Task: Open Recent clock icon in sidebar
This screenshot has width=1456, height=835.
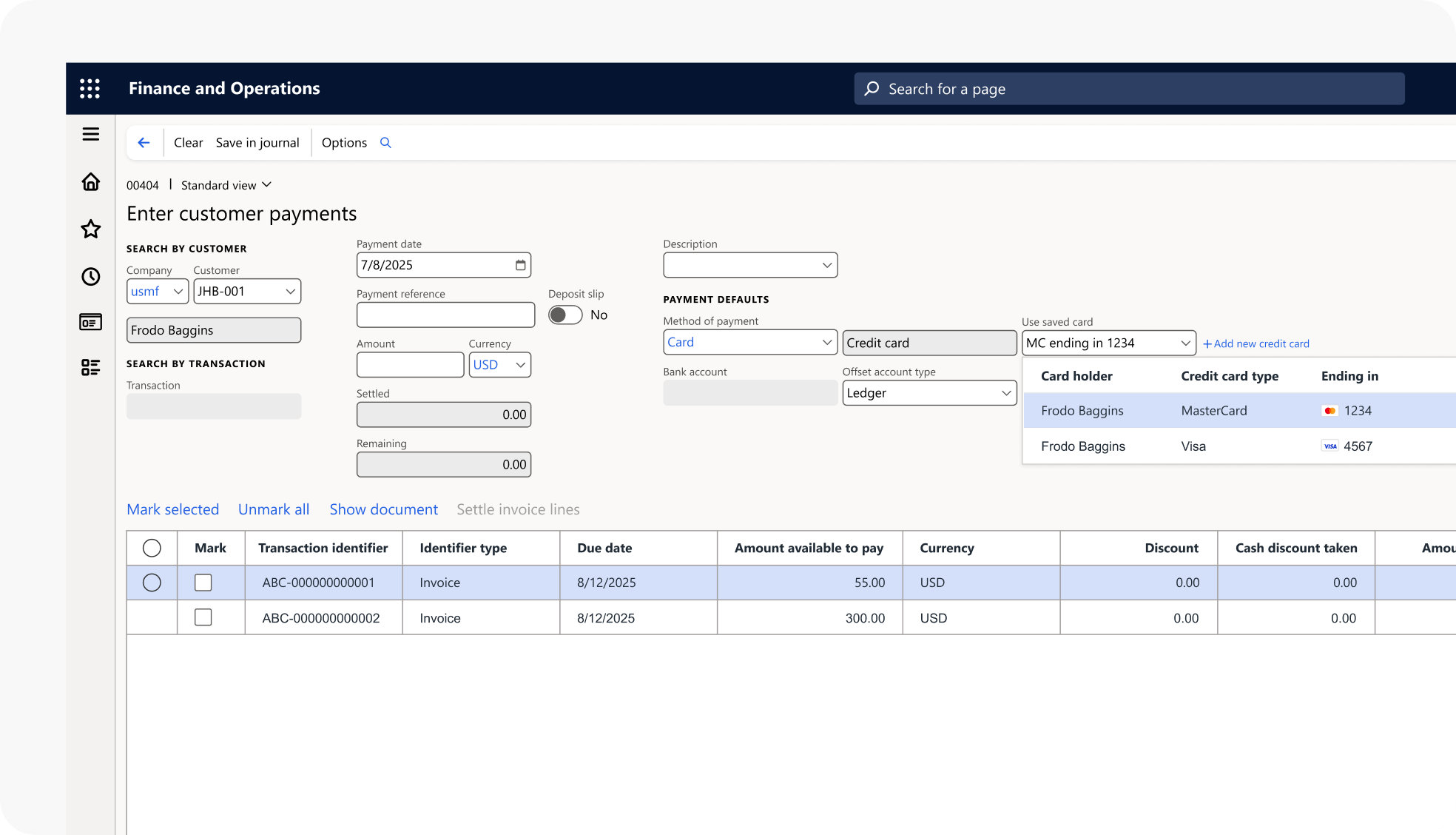Action: coord(90,276)
